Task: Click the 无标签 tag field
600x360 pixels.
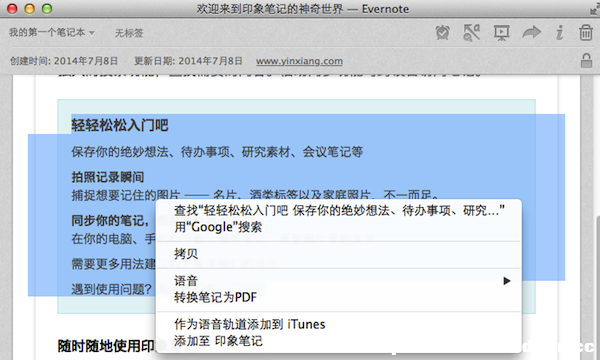Action: [x=129, y=33]
